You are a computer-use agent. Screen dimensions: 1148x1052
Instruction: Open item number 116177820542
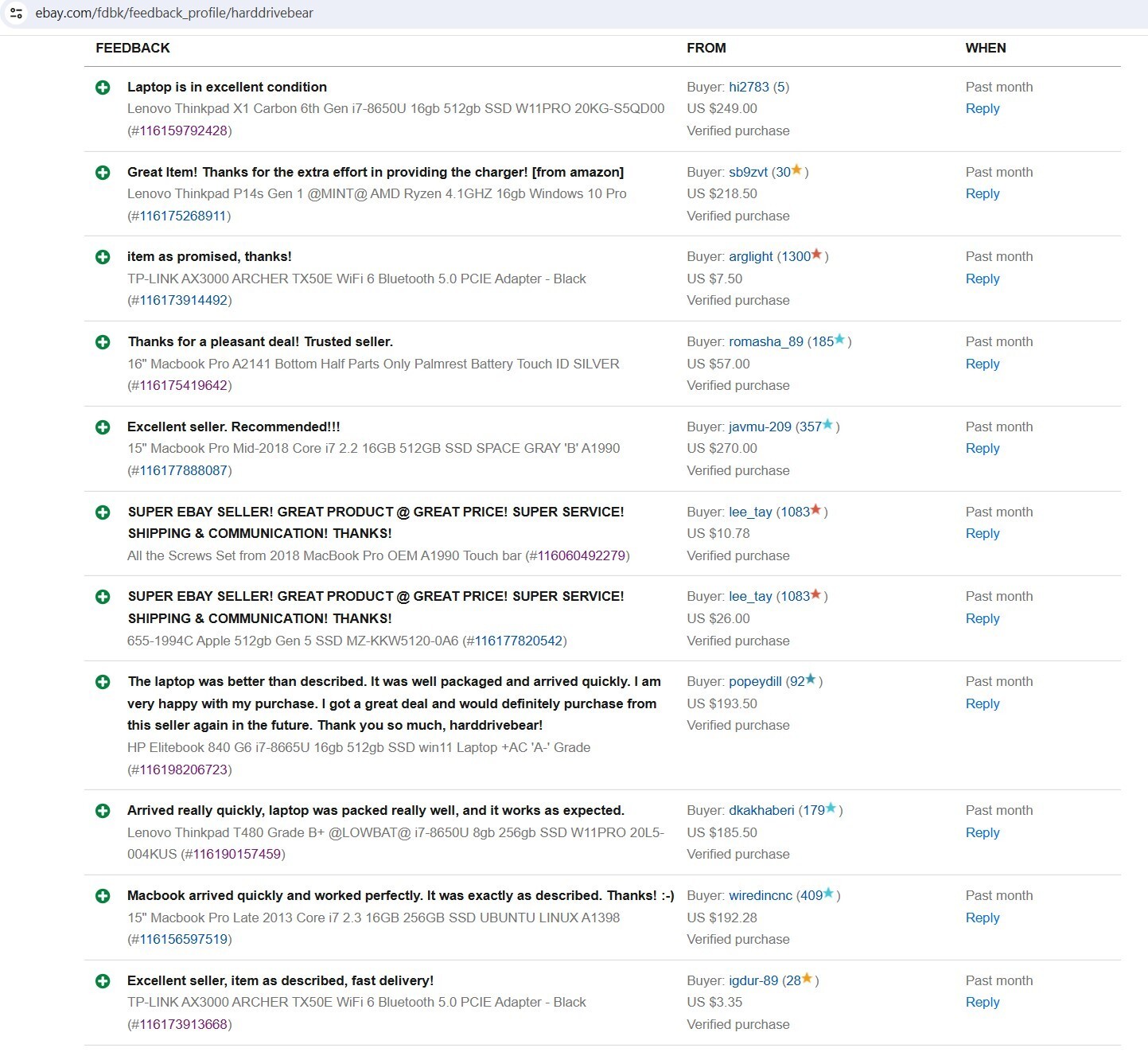click(519, 641)
